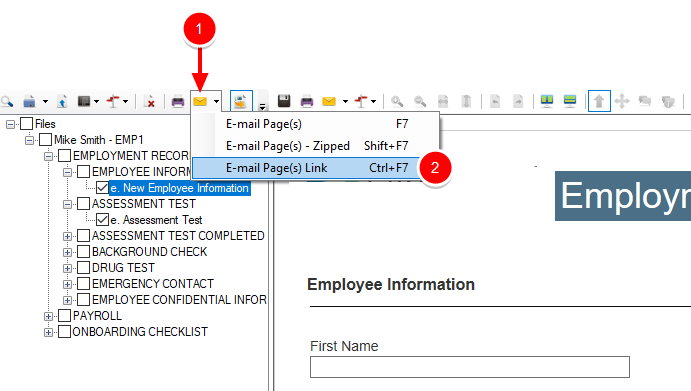Select the Mike Smith - EMP1 label

click(99, 140)
